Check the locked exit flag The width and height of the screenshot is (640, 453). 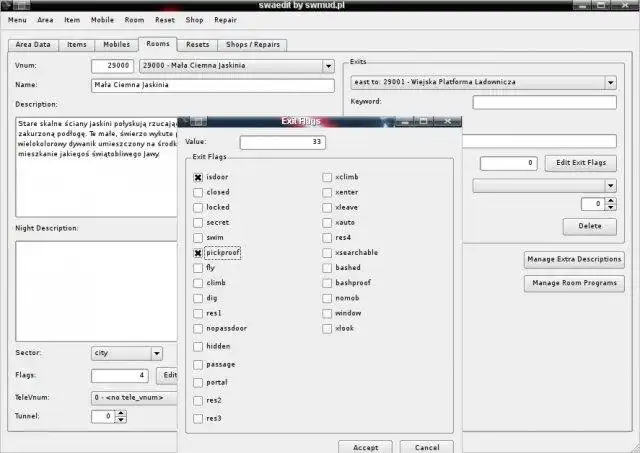(x=198, y=207)
